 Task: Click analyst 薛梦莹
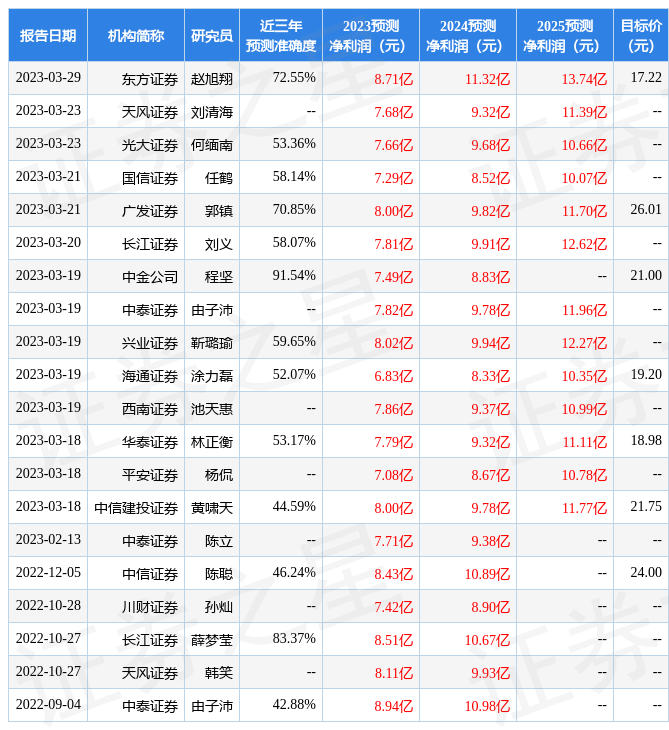pyautogui.click(x=212, y=641)
